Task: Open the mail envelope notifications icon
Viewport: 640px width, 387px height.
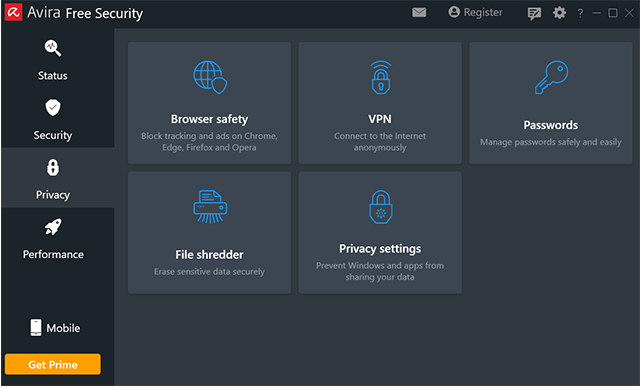Action: [x=419, y=13]
